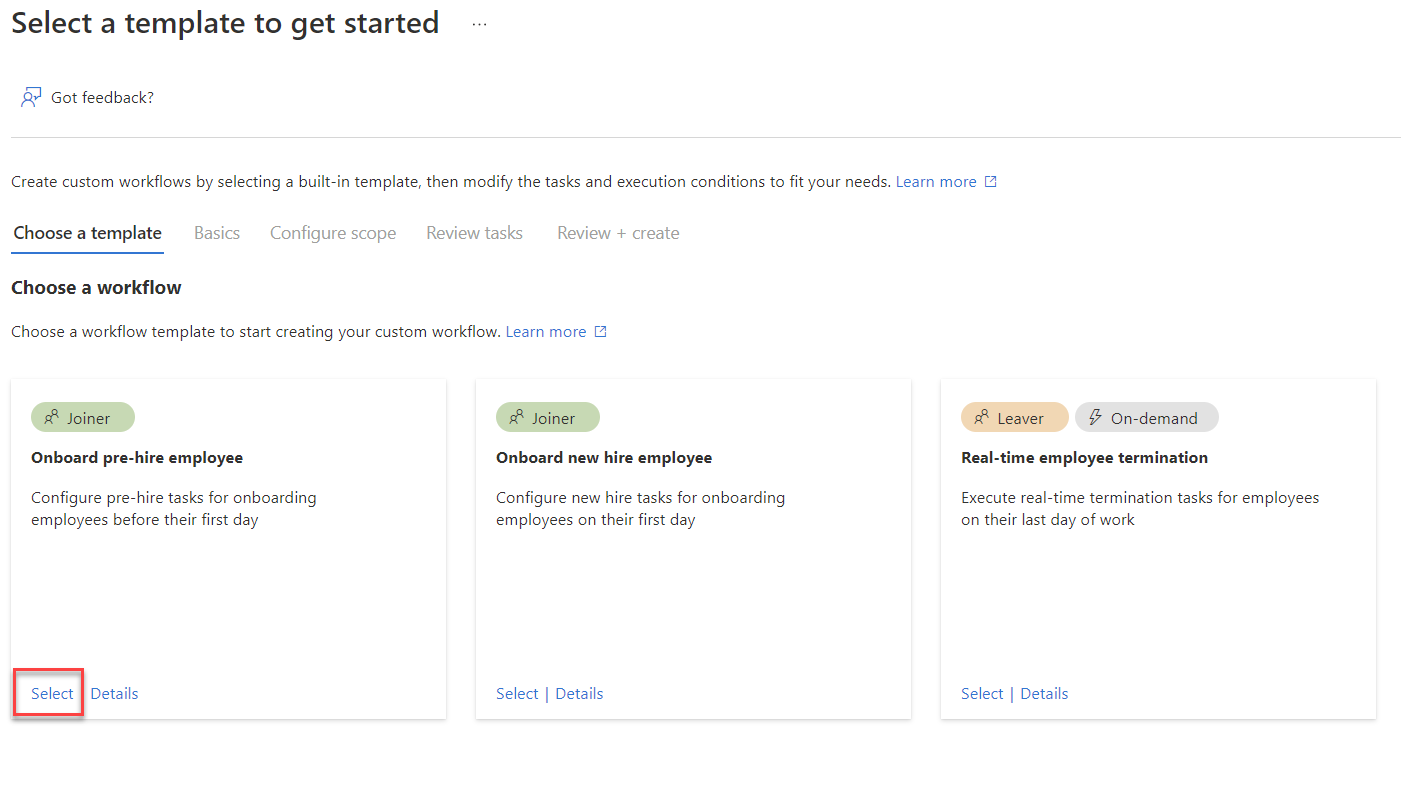Viewport: 1401px width, 790px height.
Task: Click the external link icon next to top Learn more
Action: coord(991,181)
